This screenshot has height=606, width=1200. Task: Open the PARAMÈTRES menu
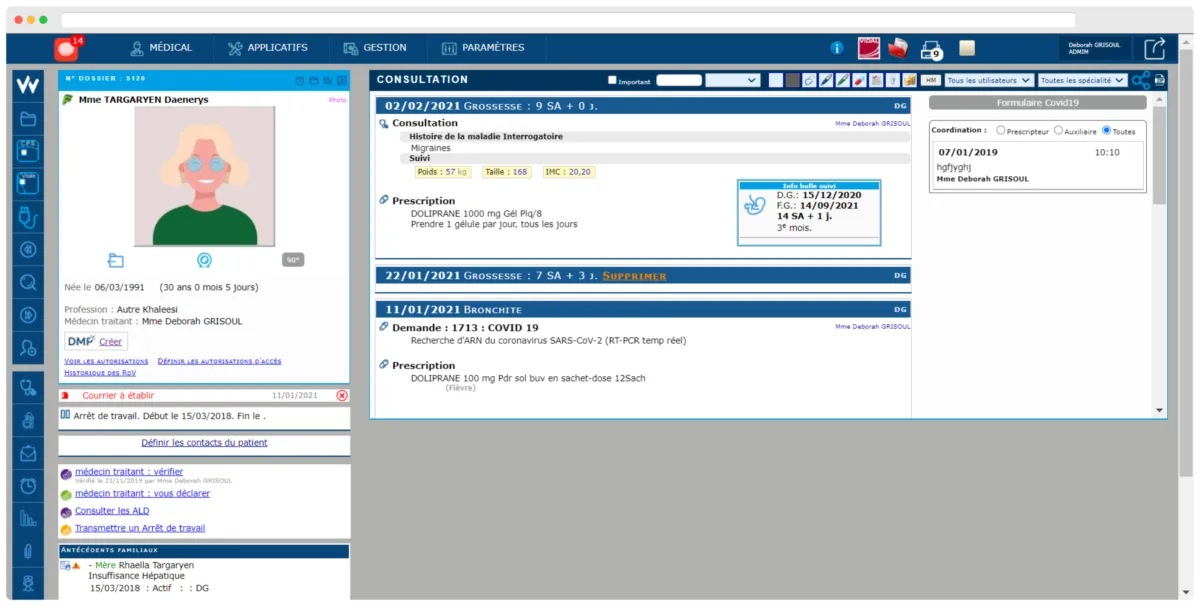[x=483, y=48]
